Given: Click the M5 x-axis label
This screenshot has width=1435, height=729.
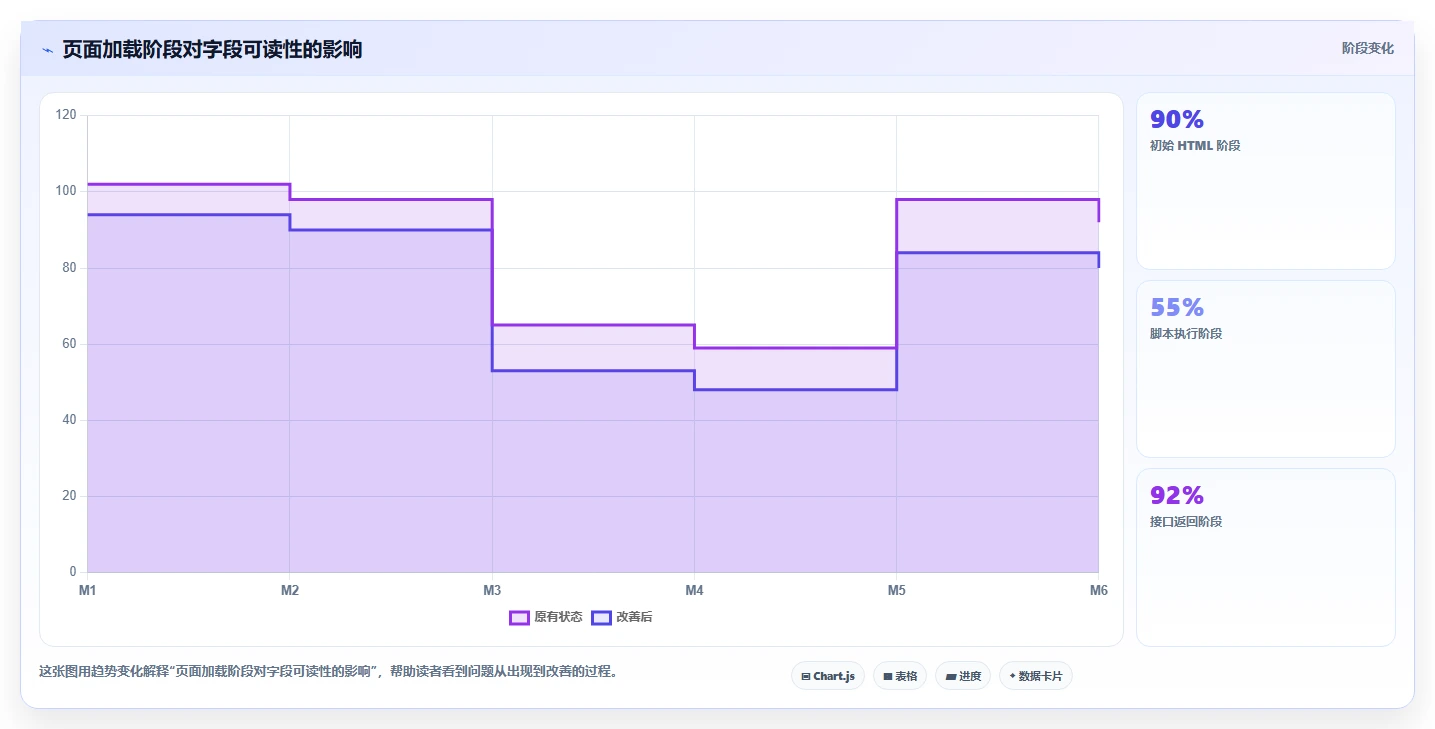Looking at the screenshot, I should click(x=896, y=591).
